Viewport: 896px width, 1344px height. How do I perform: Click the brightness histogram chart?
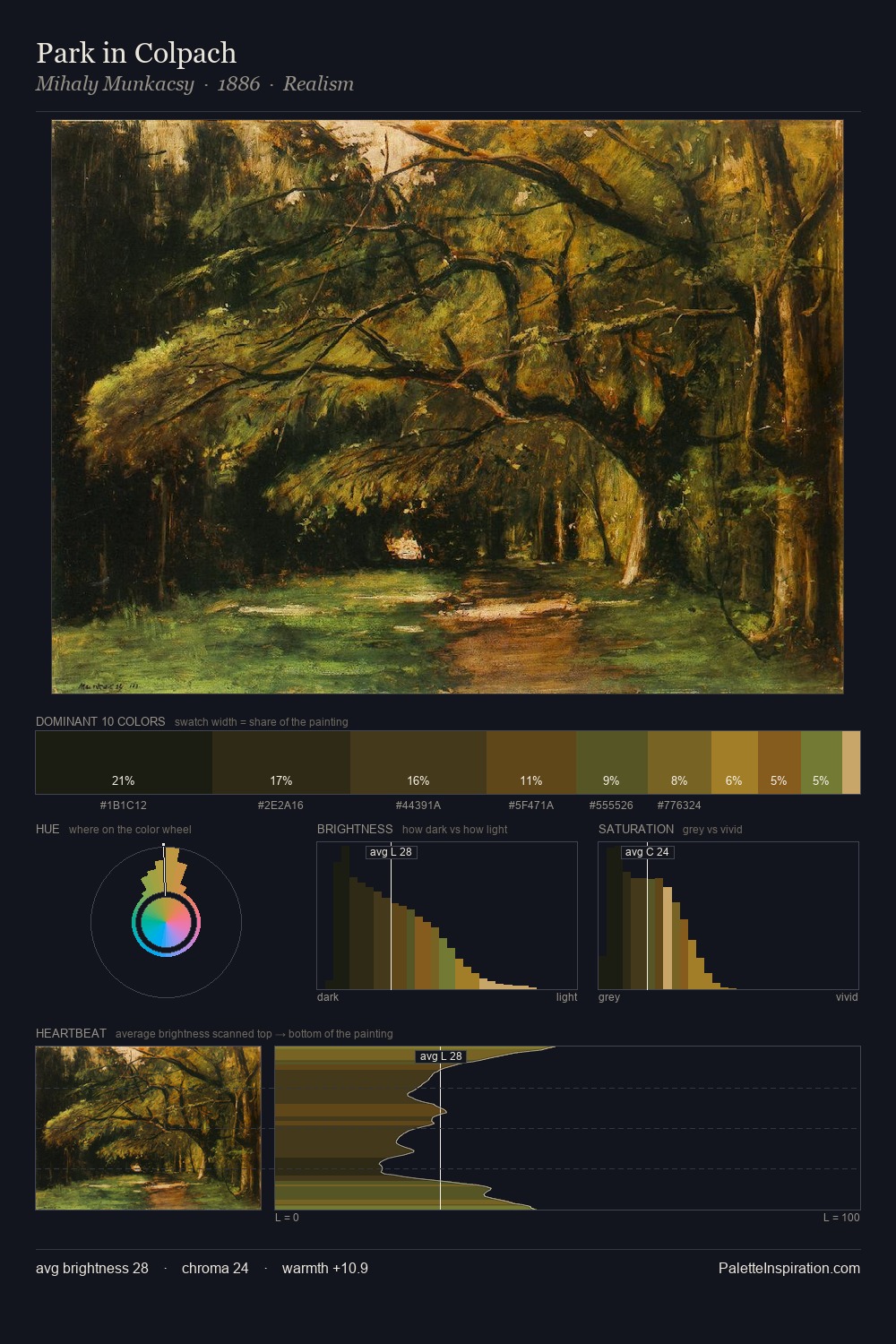tap(447, 916)
